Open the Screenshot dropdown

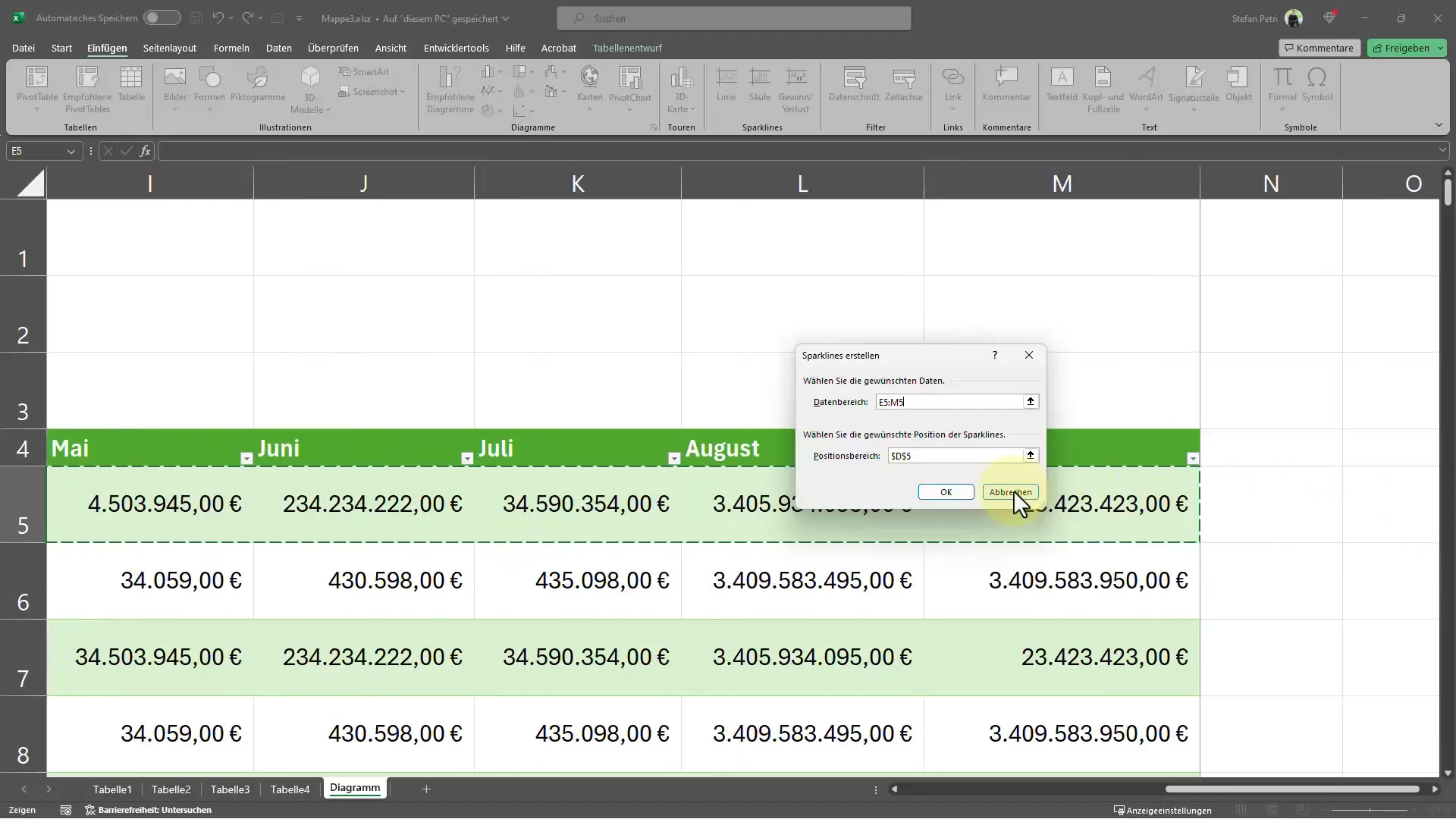pos(372,92)
